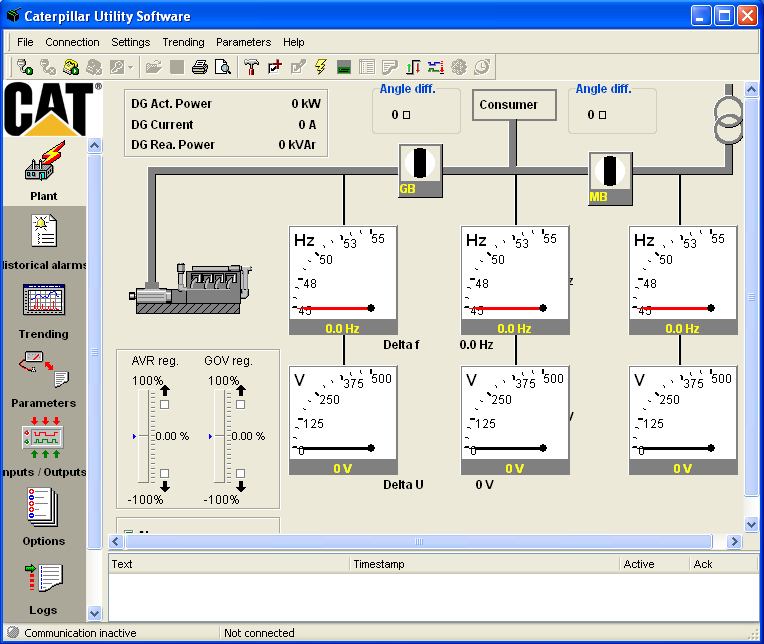Open the Connection menu
The width and height of the screenshot is (764, 644).
72,42
